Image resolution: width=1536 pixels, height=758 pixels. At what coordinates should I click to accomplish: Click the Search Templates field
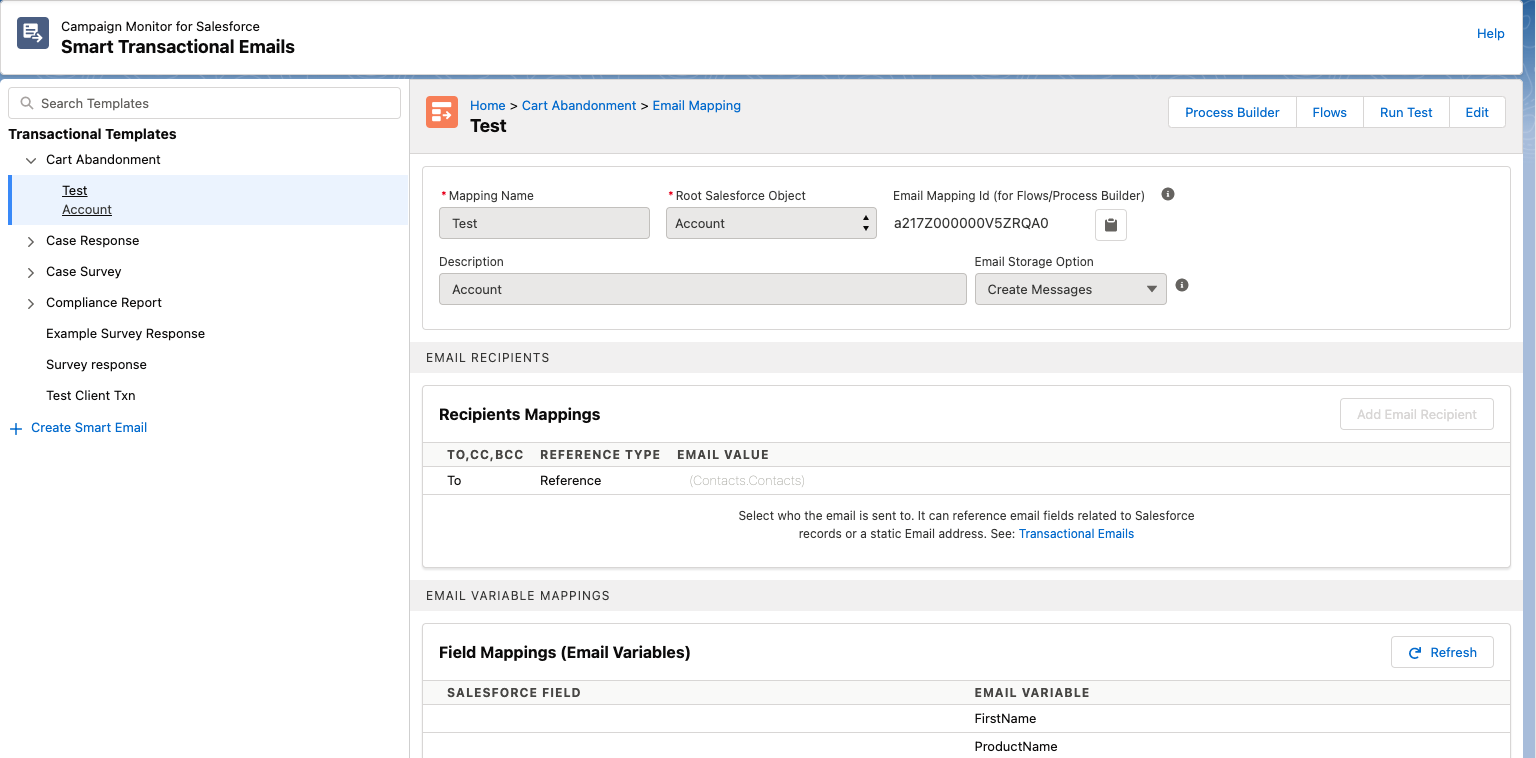[204, 103]
